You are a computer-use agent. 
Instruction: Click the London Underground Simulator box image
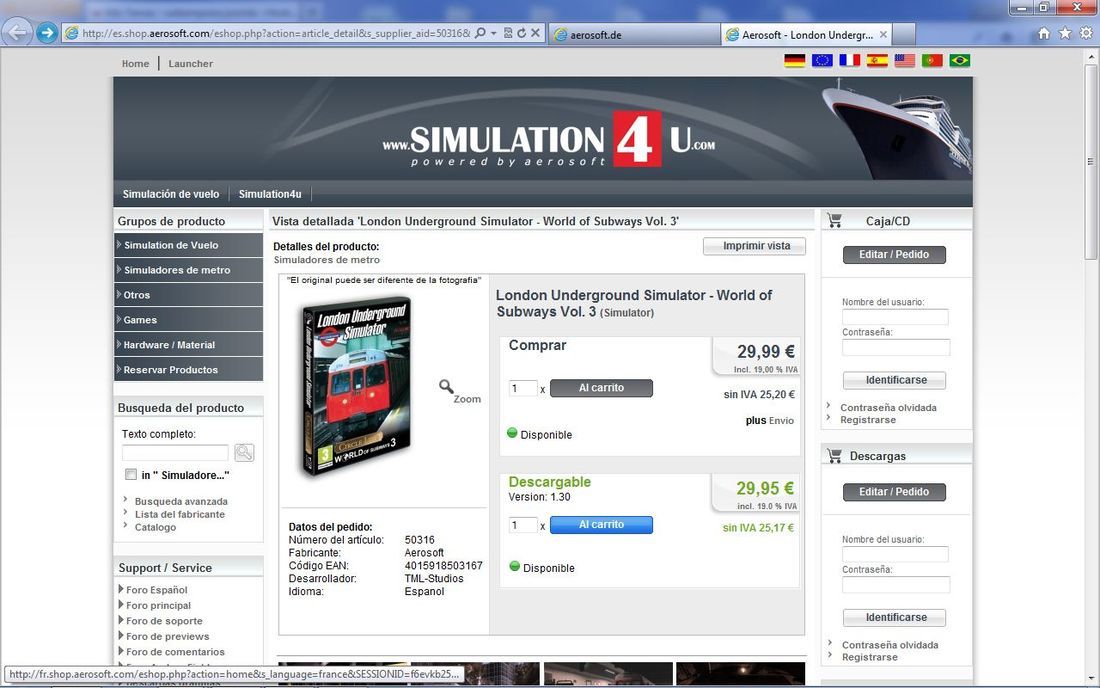tap(356, 386)
